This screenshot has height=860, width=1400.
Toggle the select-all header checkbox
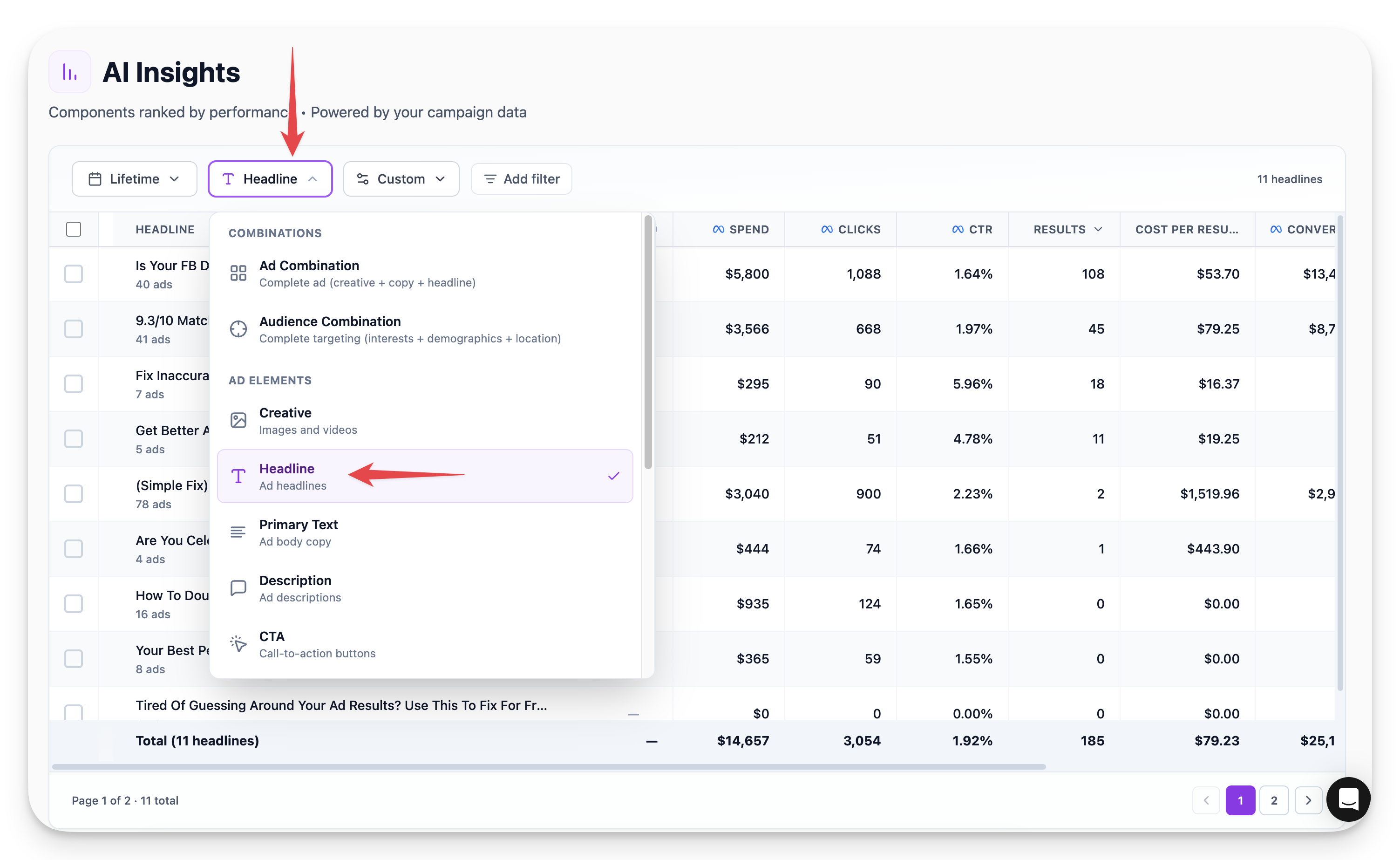[74, 229]
